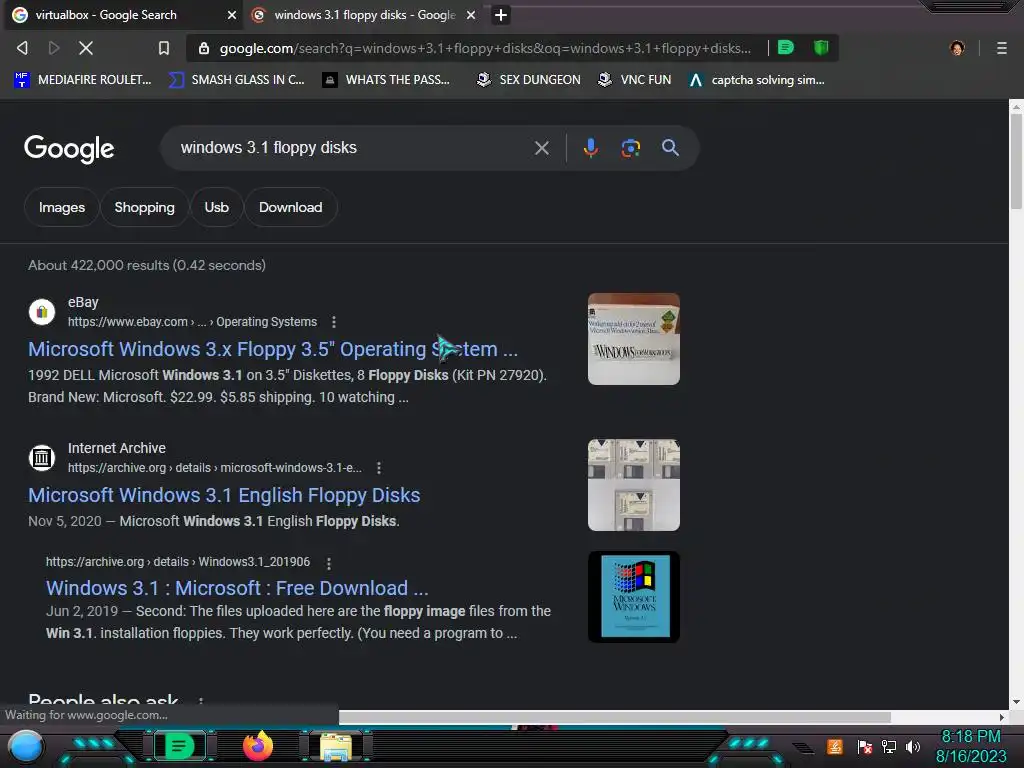Open Microsoft Windows 3.x Floppy 3.5" result
The height and width of the screenshot is (768, 1024).
tap(273, 349)
